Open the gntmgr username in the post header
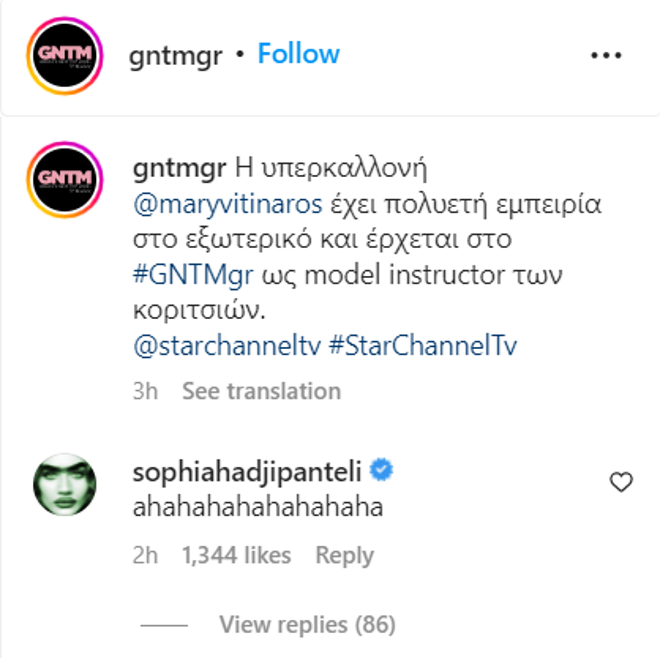Image resolution: width=660 pixels, height=658 pixels. click(x=176, y=54)
